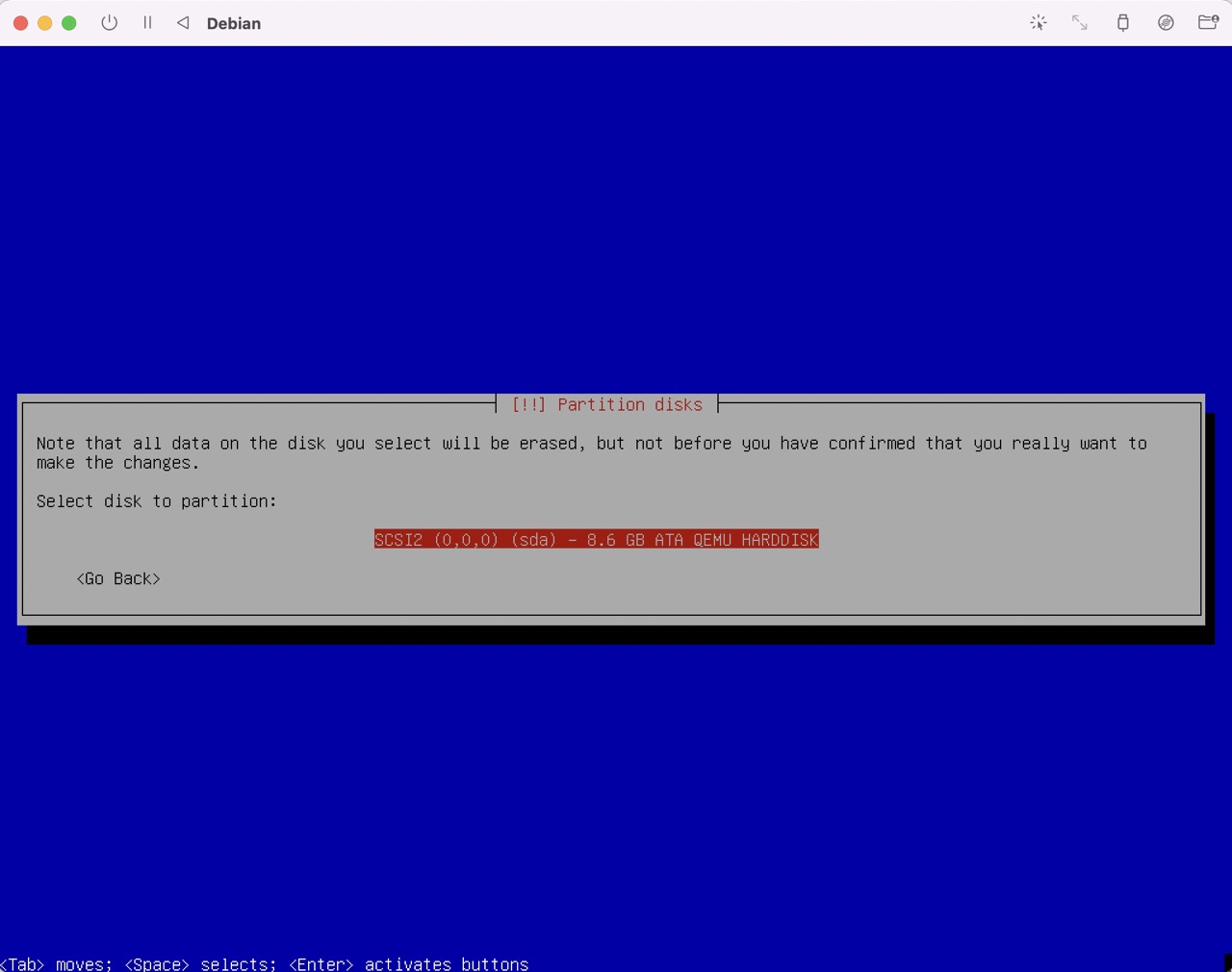Click the resize display arrows icon
1232x972 pixels.
click(x=1080, y=23)
